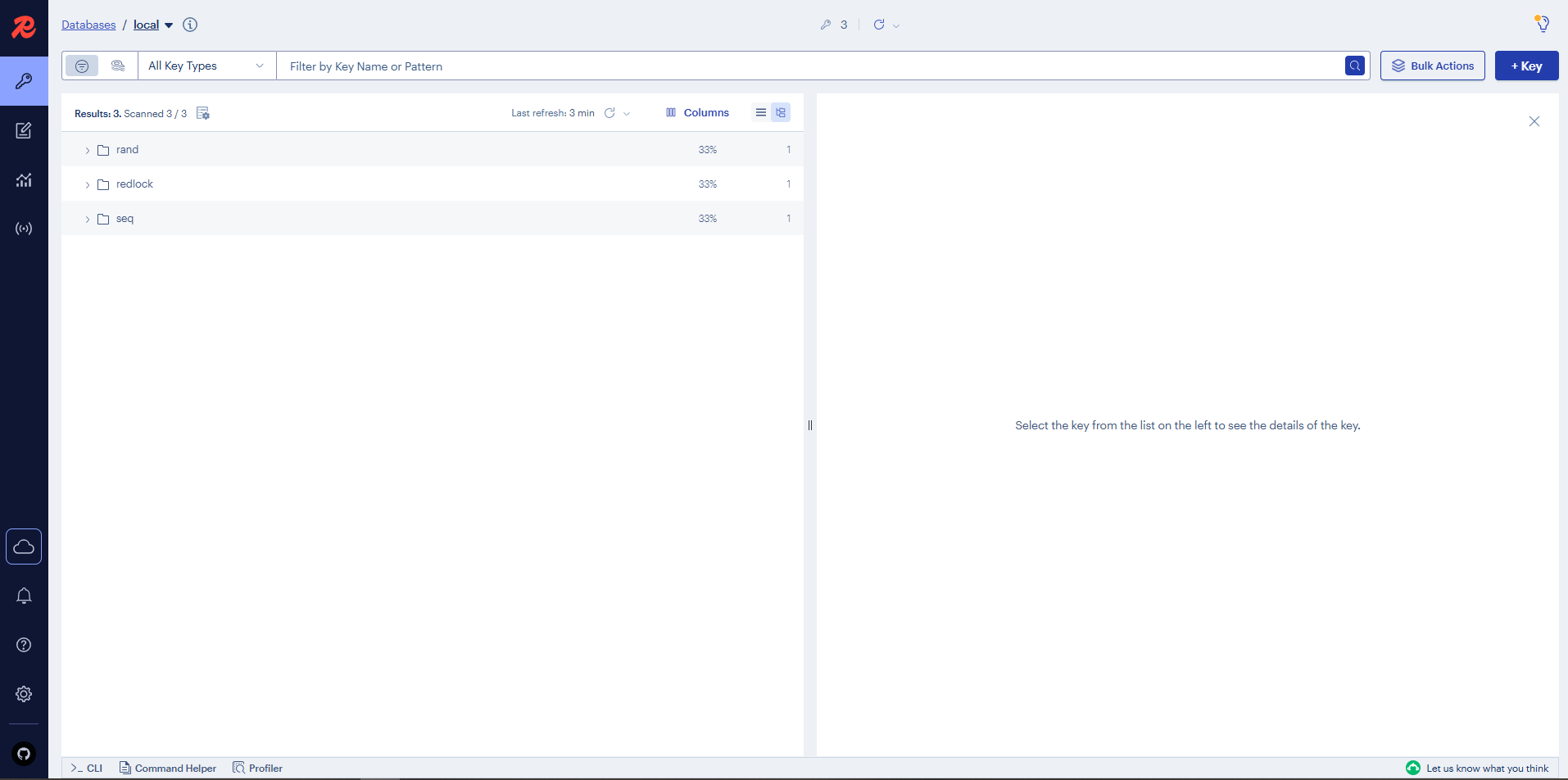Screen dimensions: 1568x780
Task: Open the All Key Types dropdown
Action: click(206, 66)
